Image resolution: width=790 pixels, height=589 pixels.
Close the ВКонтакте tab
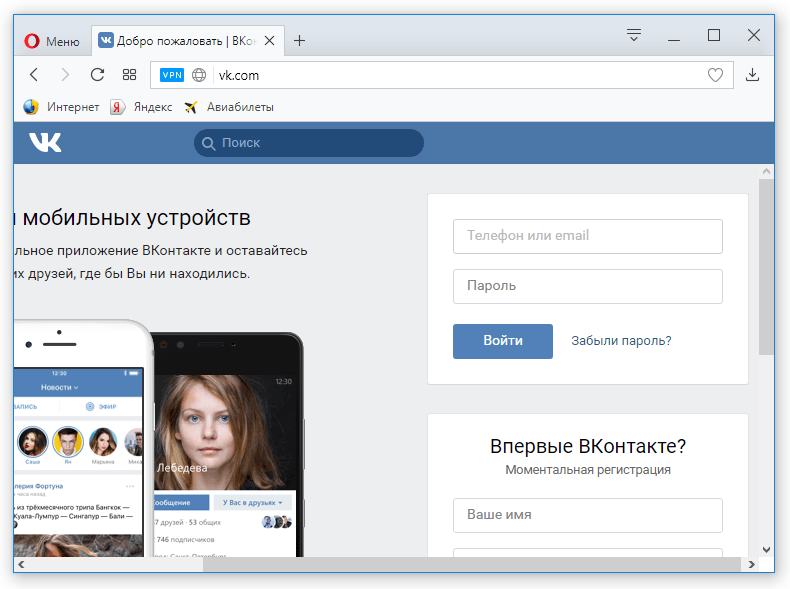pyautogui.click(x=270, y=41)
